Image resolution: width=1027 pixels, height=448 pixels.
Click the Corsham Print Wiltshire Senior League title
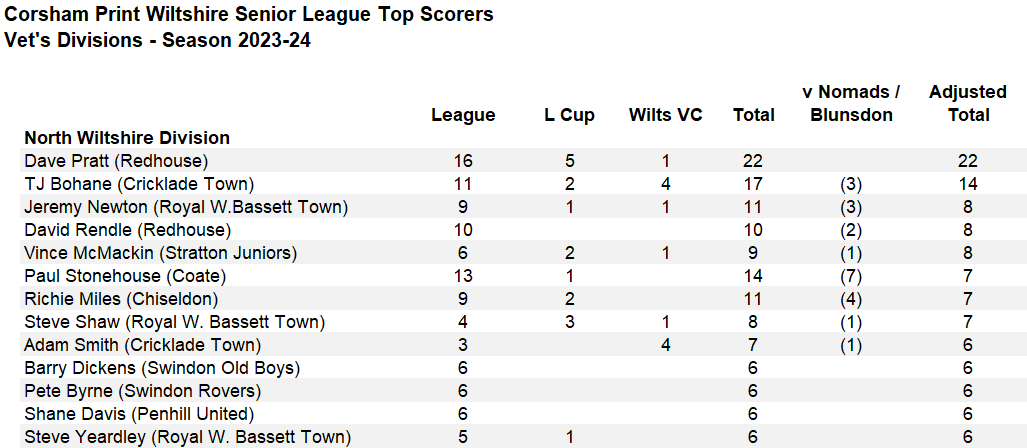(x=248, y=15)
